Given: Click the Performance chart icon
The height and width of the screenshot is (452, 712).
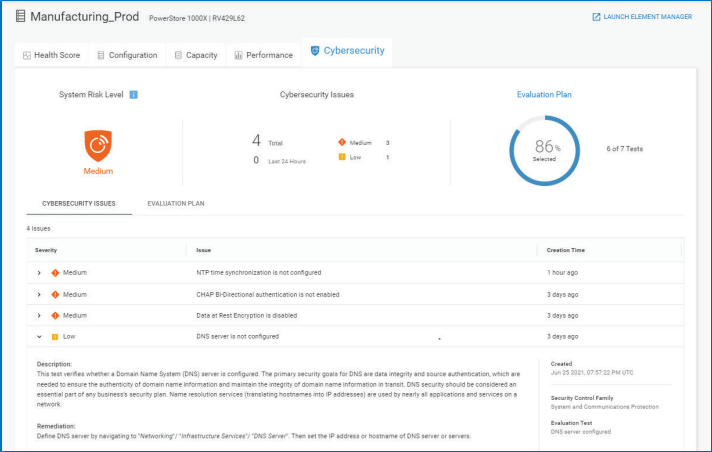Looking at the screenshot, I should [238, 55].
